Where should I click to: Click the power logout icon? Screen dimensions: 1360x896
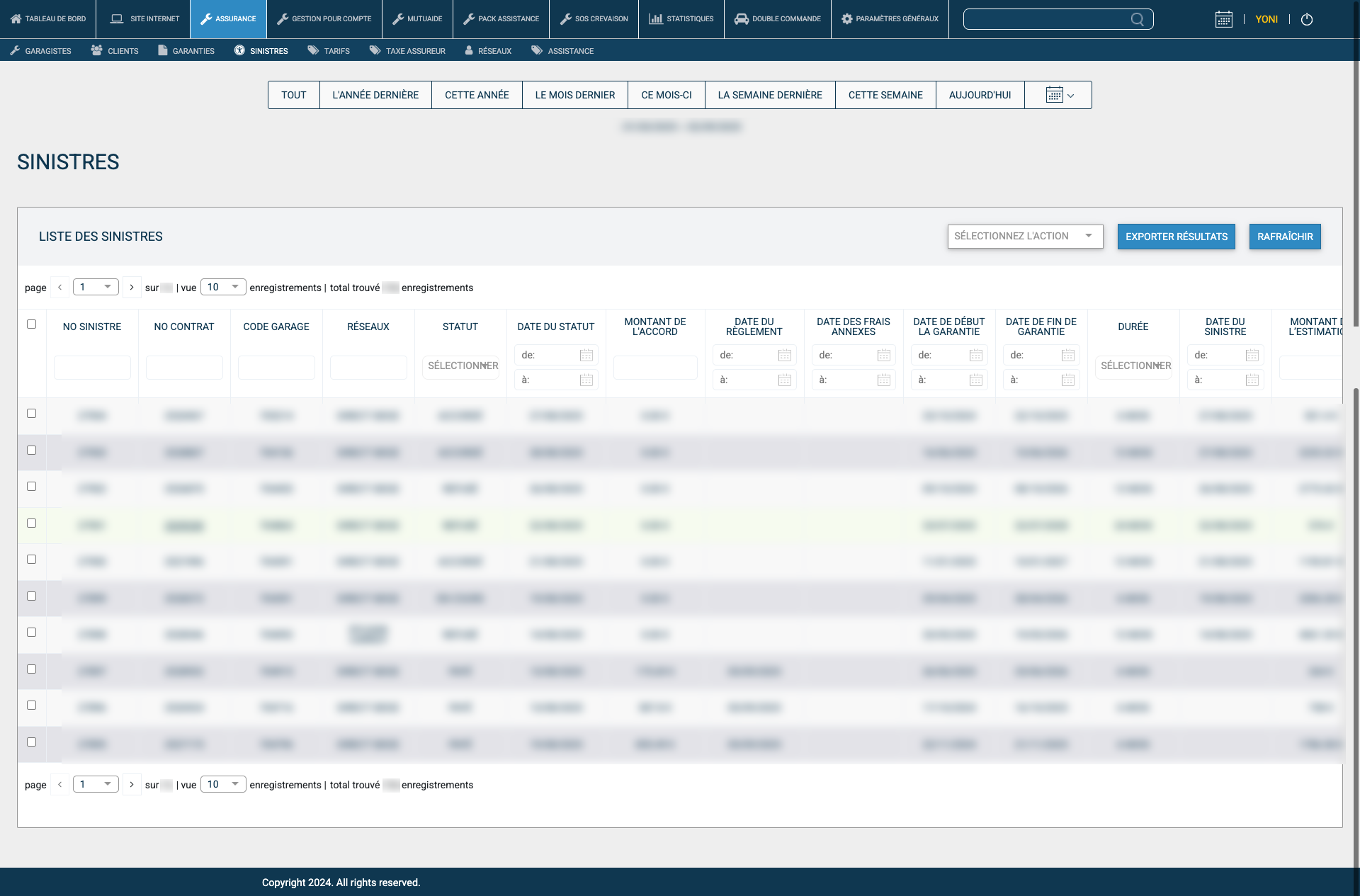pos(1307,19)
